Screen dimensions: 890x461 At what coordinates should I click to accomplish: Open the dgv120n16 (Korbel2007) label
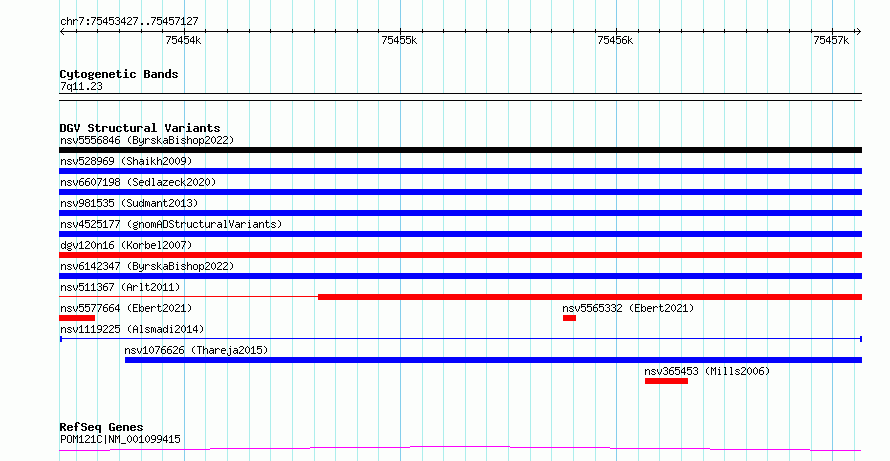pos(126,245)
